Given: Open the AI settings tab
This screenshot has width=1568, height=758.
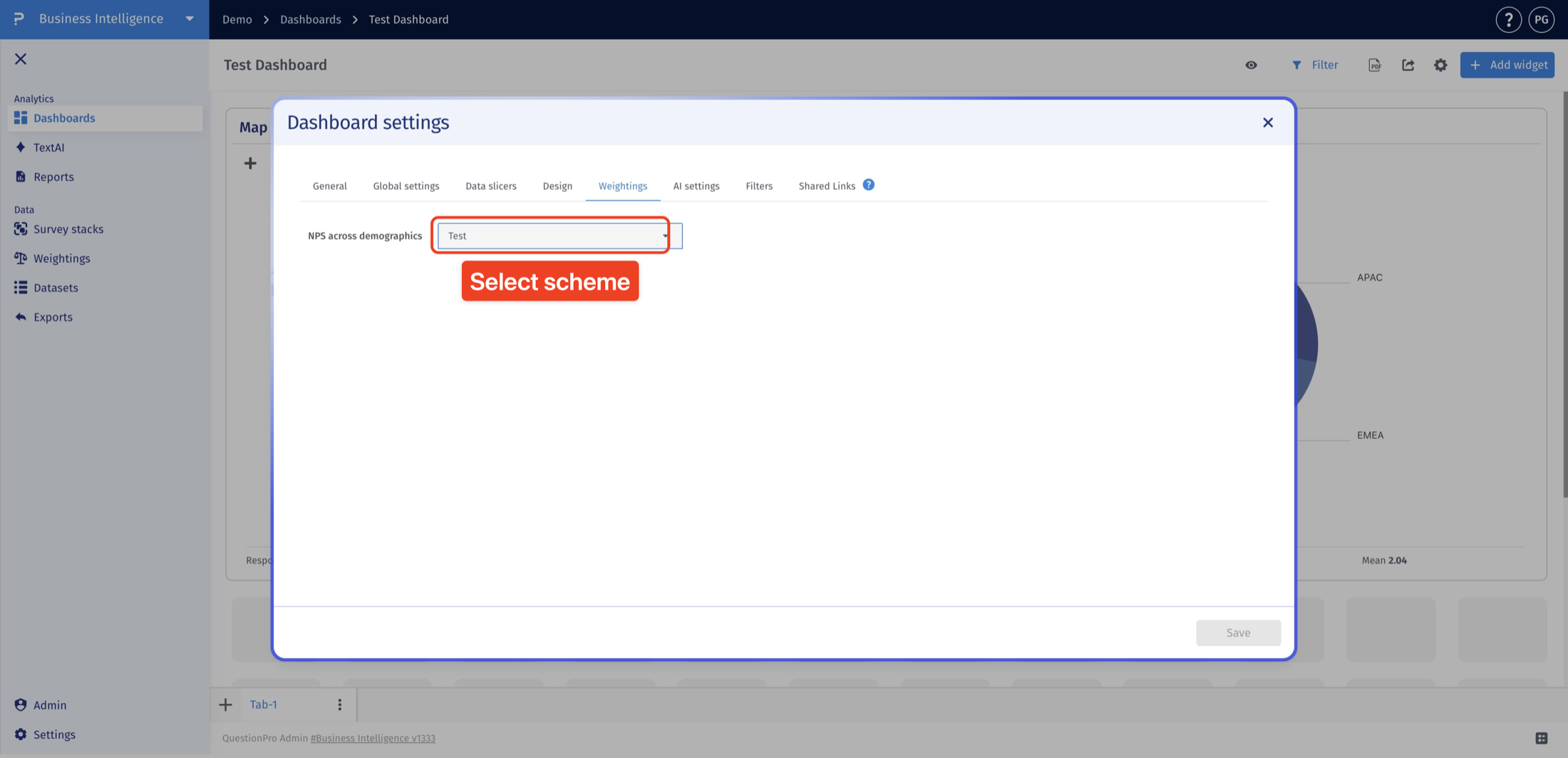Looking at the screenshot, I should (x=696, y=186).
